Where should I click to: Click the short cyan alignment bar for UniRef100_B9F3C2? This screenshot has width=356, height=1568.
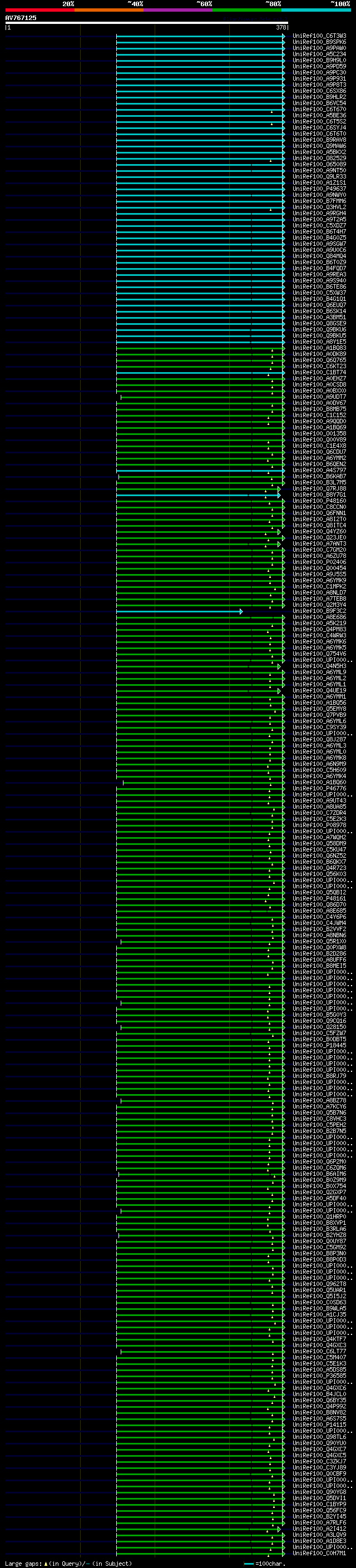180,611
